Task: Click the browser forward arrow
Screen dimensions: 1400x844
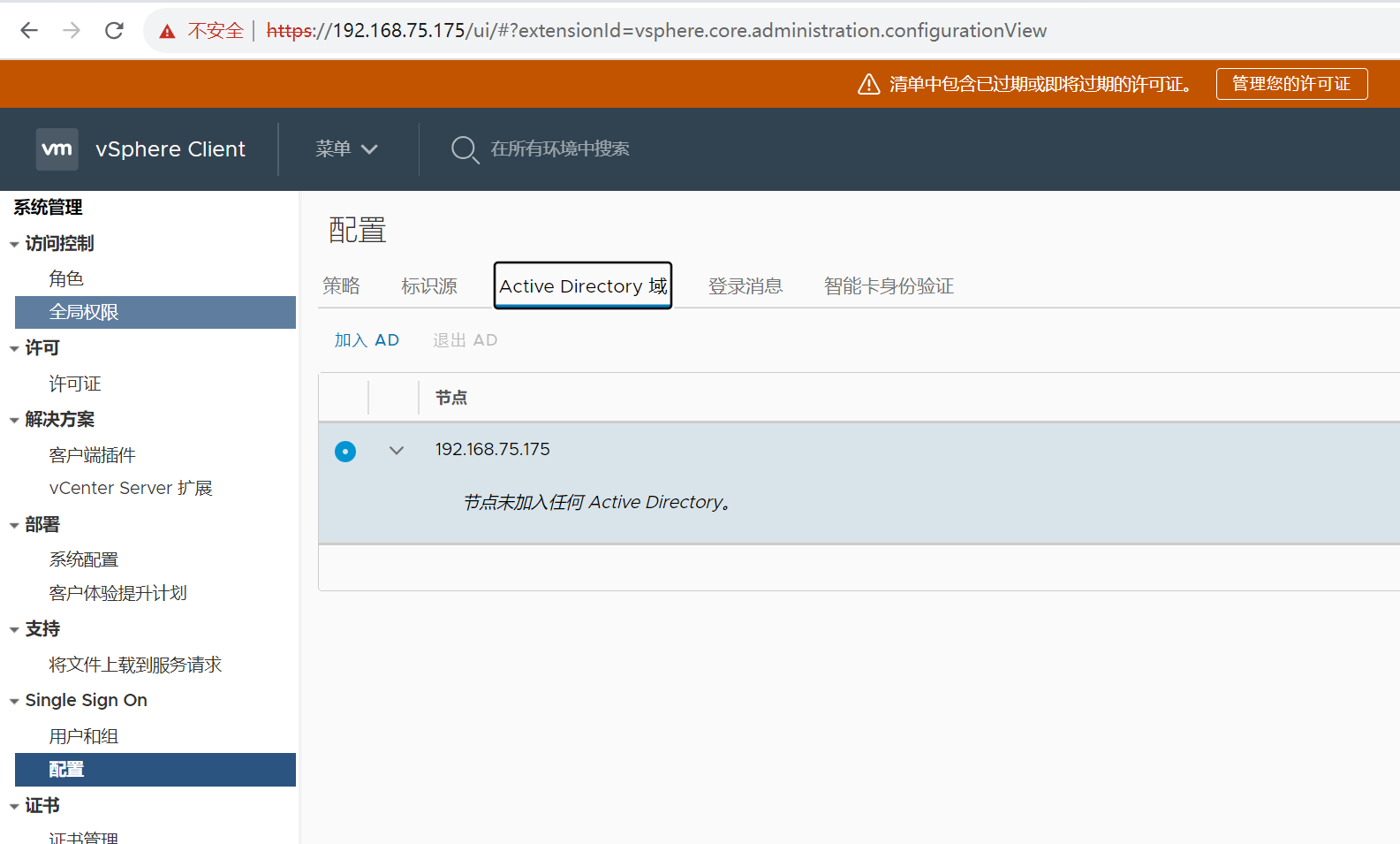Action: pos(72,31)
